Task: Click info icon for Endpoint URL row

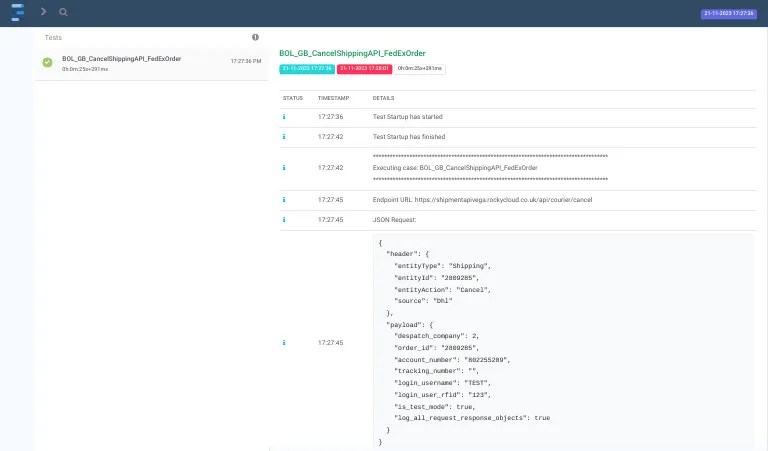Action: click(x=284, y=200)
